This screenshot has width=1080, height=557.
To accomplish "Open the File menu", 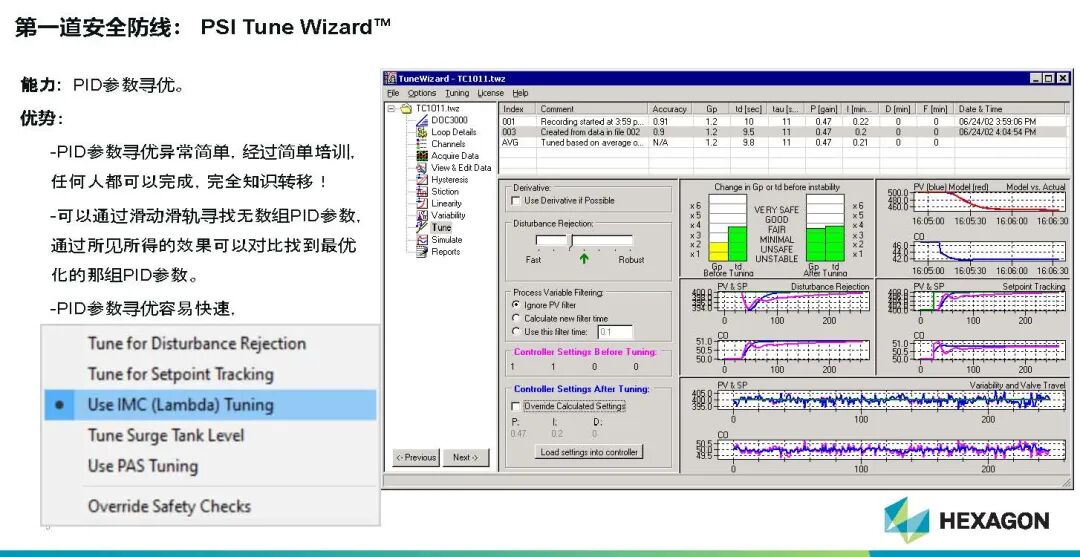I will coord(393,93).
